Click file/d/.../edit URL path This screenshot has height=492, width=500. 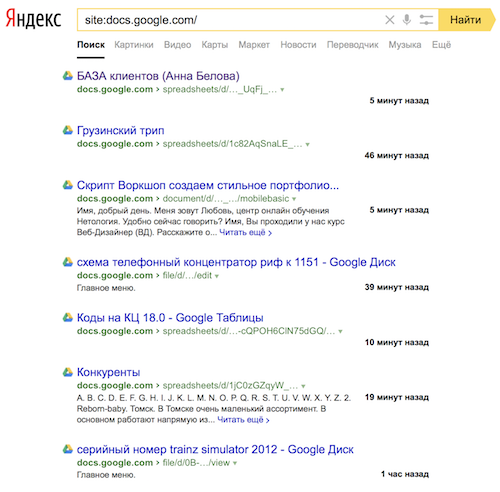tap(187, 276)
